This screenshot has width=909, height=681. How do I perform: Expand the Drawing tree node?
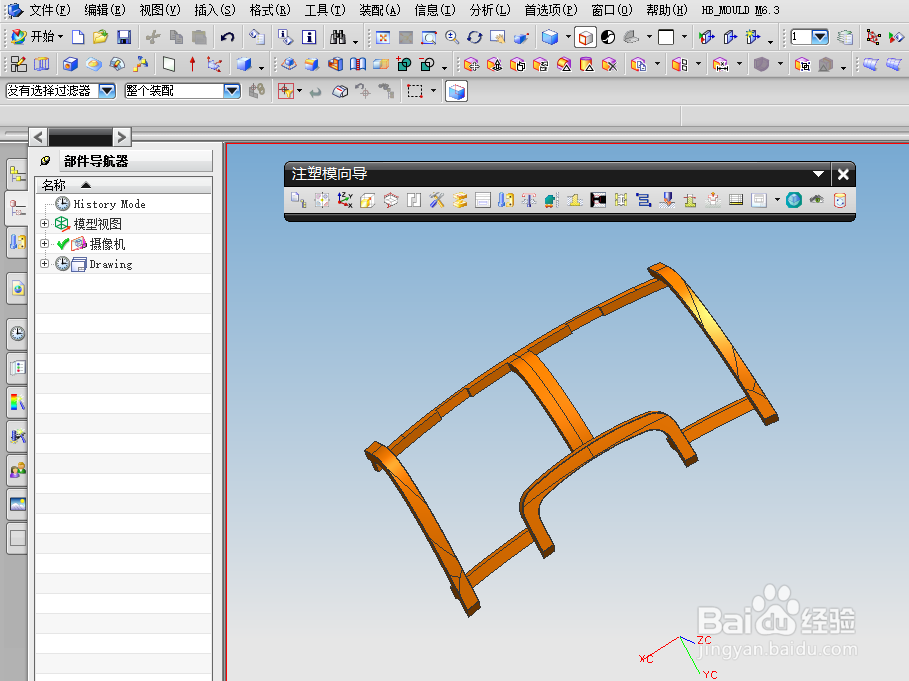(44, 263)
